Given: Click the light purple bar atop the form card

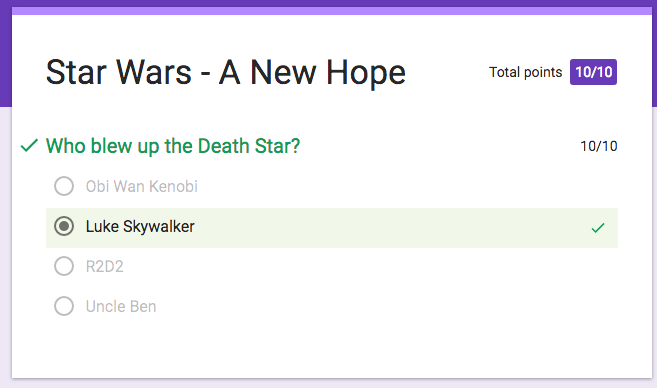Looking at the screenshot, I should (x=332, y=11).
